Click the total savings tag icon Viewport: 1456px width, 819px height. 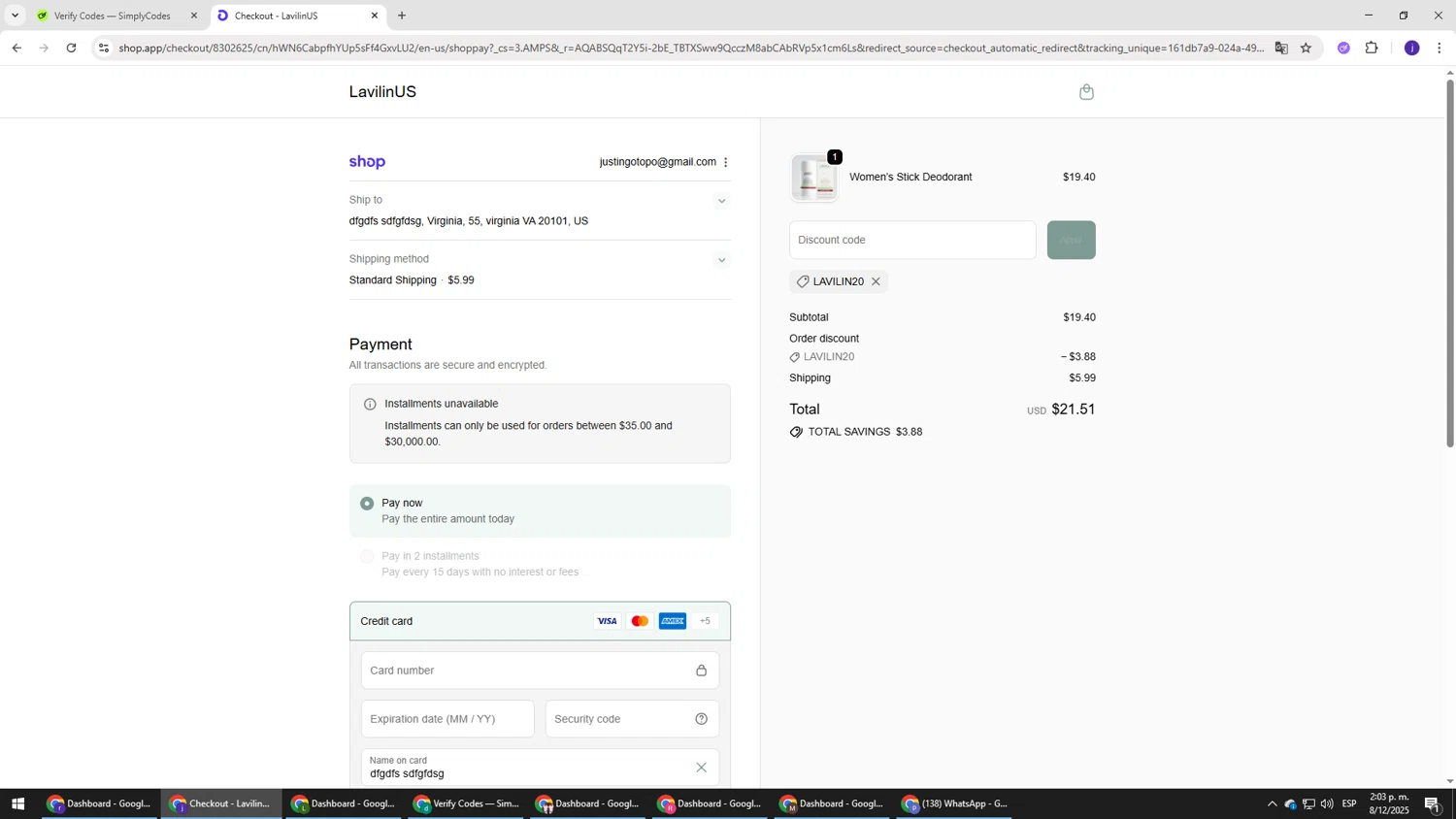pos(796,432)
